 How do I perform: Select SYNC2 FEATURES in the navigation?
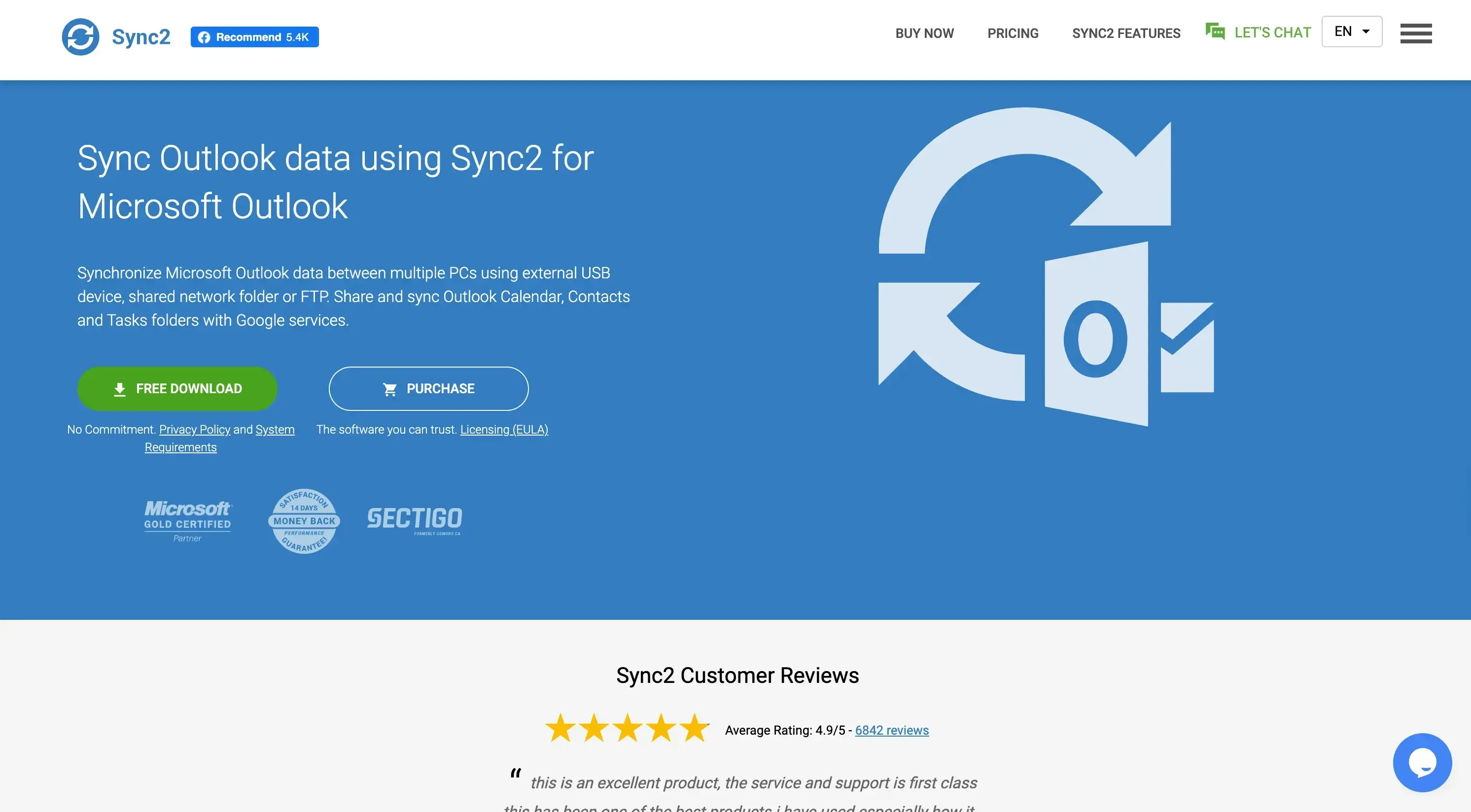(x=1126, y=33)
